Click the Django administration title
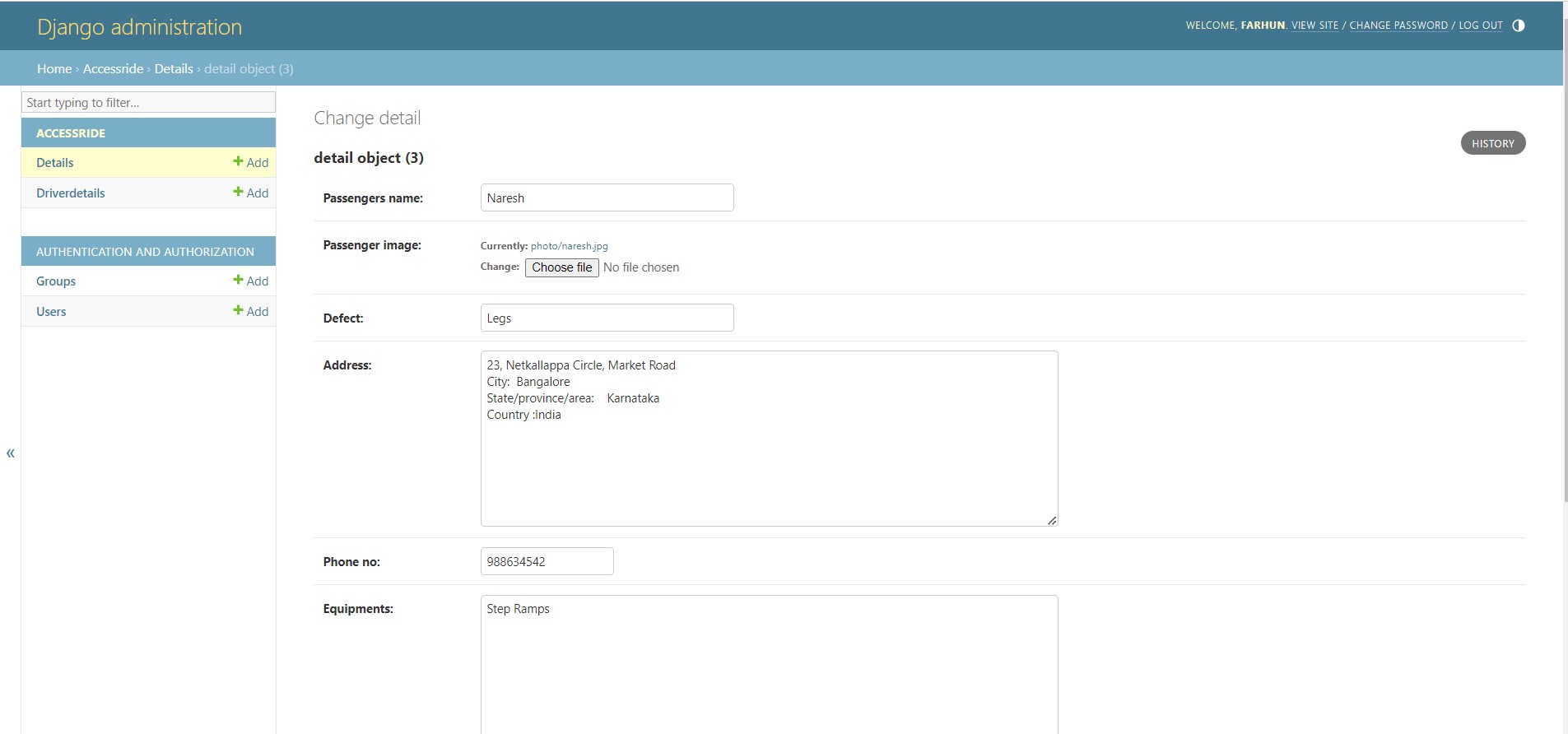Viewport: 1568px width, 734px height. pos(140,26)
